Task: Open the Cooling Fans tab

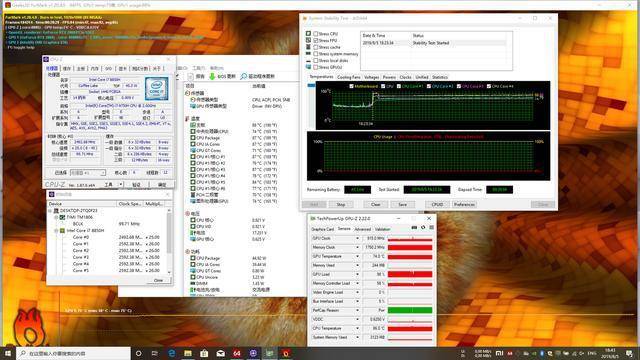Action: pos(349,77)
